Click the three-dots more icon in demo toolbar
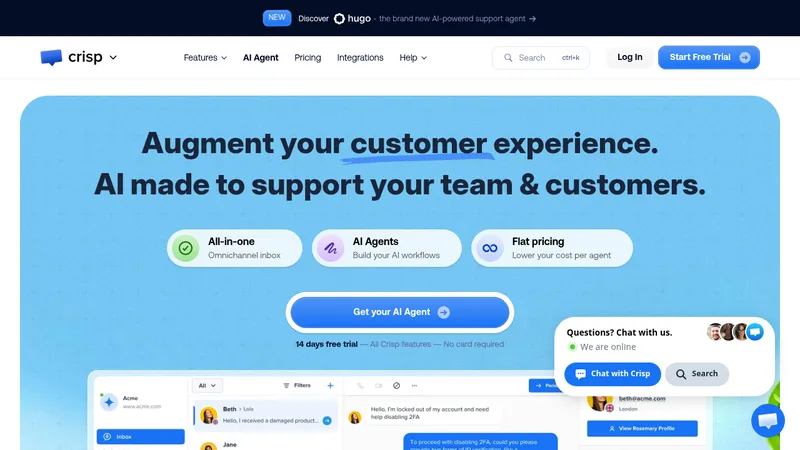 pyautogui.click(x=414, y=386)
